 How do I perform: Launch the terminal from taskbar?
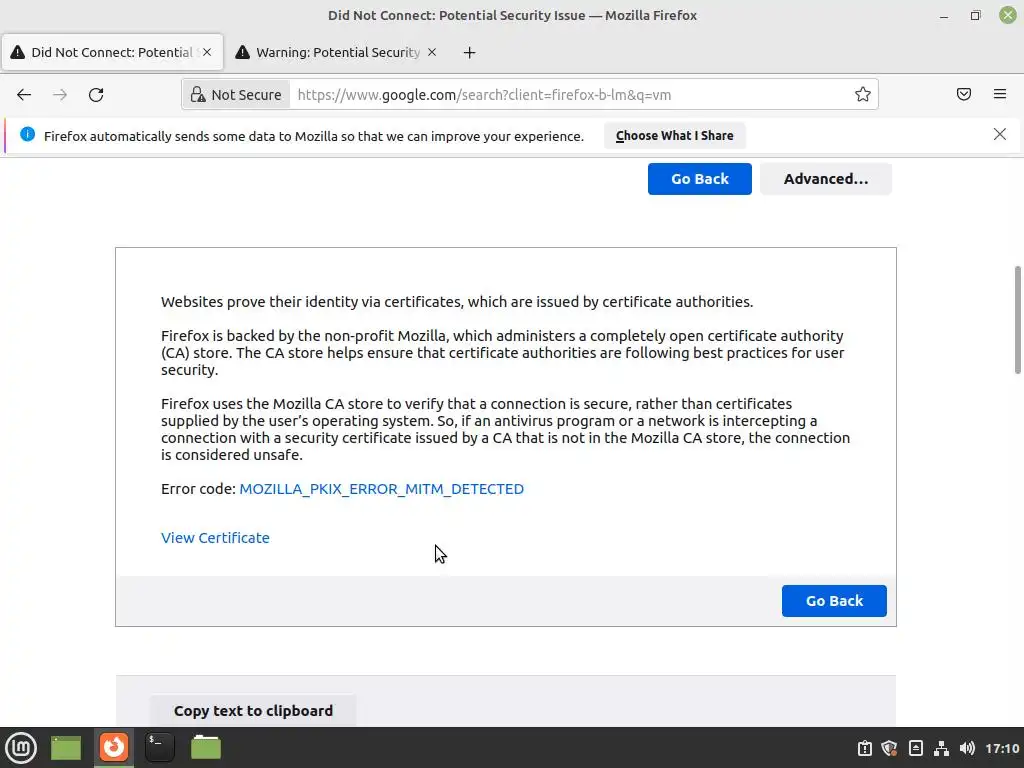pyautogui.click(x=159, y=748)
